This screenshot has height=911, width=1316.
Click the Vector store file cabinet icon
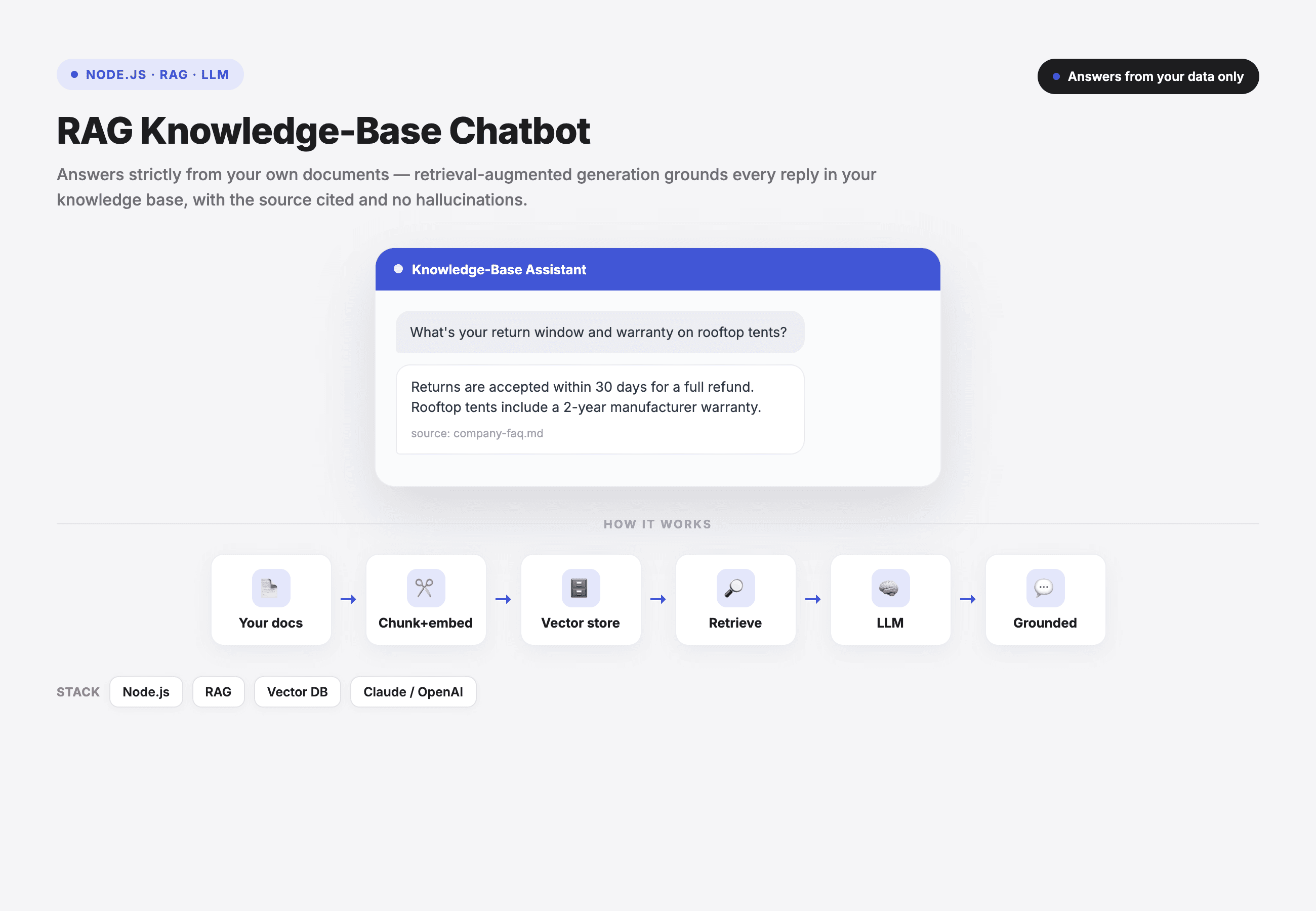581,588
